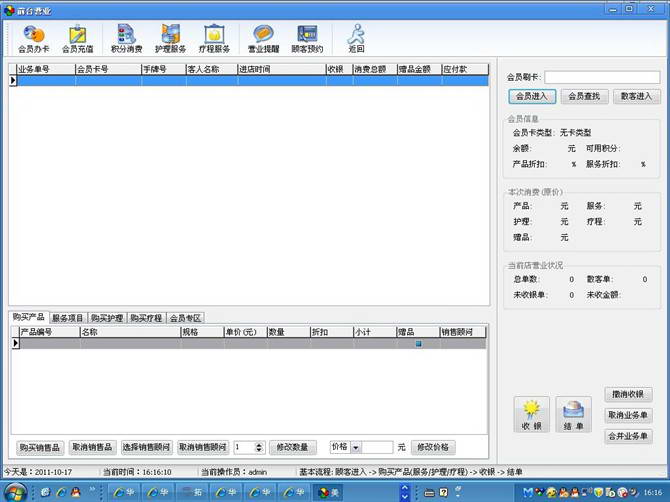This screenshot has width=670, height=502.
Task: Click the 收银 sun icon button
Action: (x=532, y=414)
